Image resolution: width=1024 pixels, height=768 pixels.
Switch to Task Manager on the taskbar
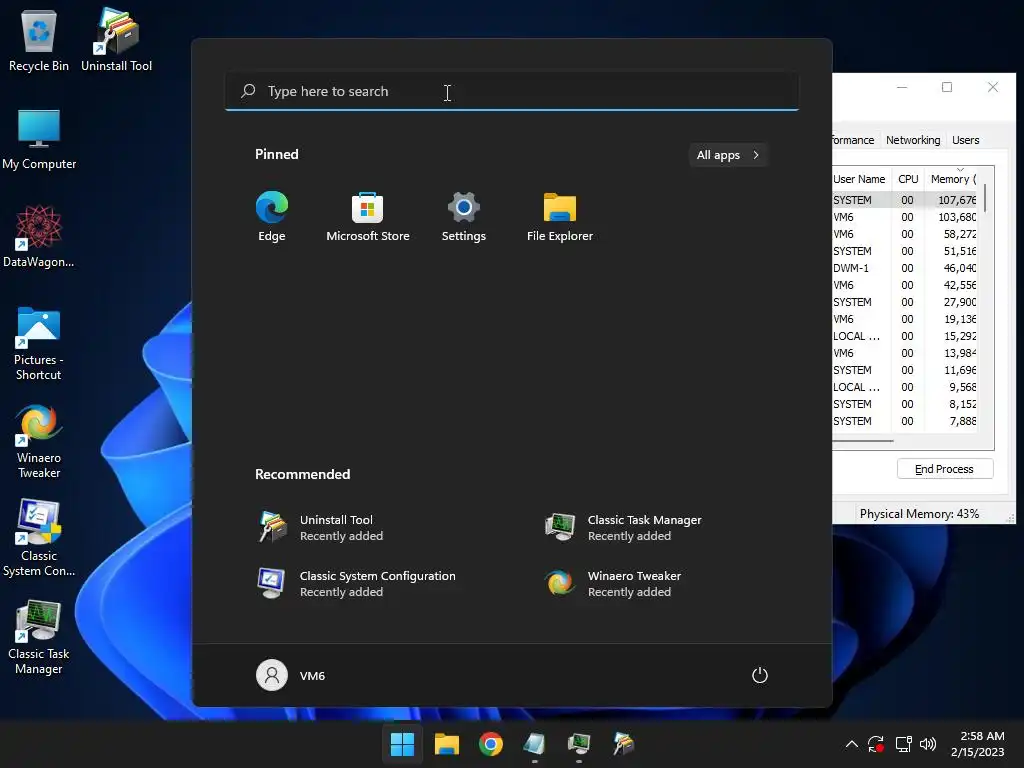pyautogui.click(x=579, y=744)
